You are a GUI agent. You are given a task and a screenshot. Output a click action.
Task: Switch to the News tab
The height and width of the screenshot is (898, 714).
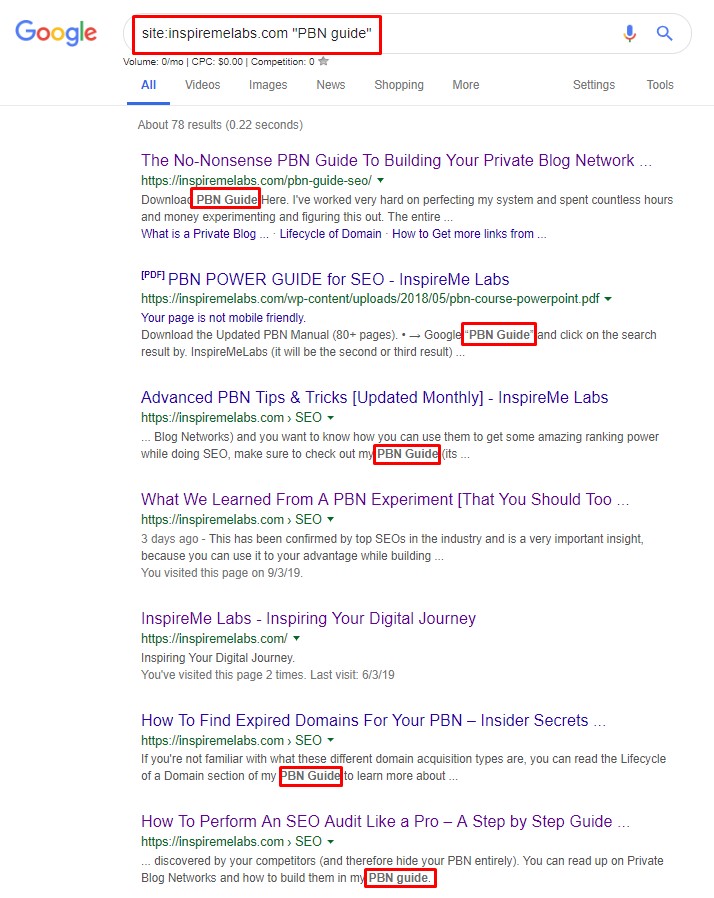330,85
